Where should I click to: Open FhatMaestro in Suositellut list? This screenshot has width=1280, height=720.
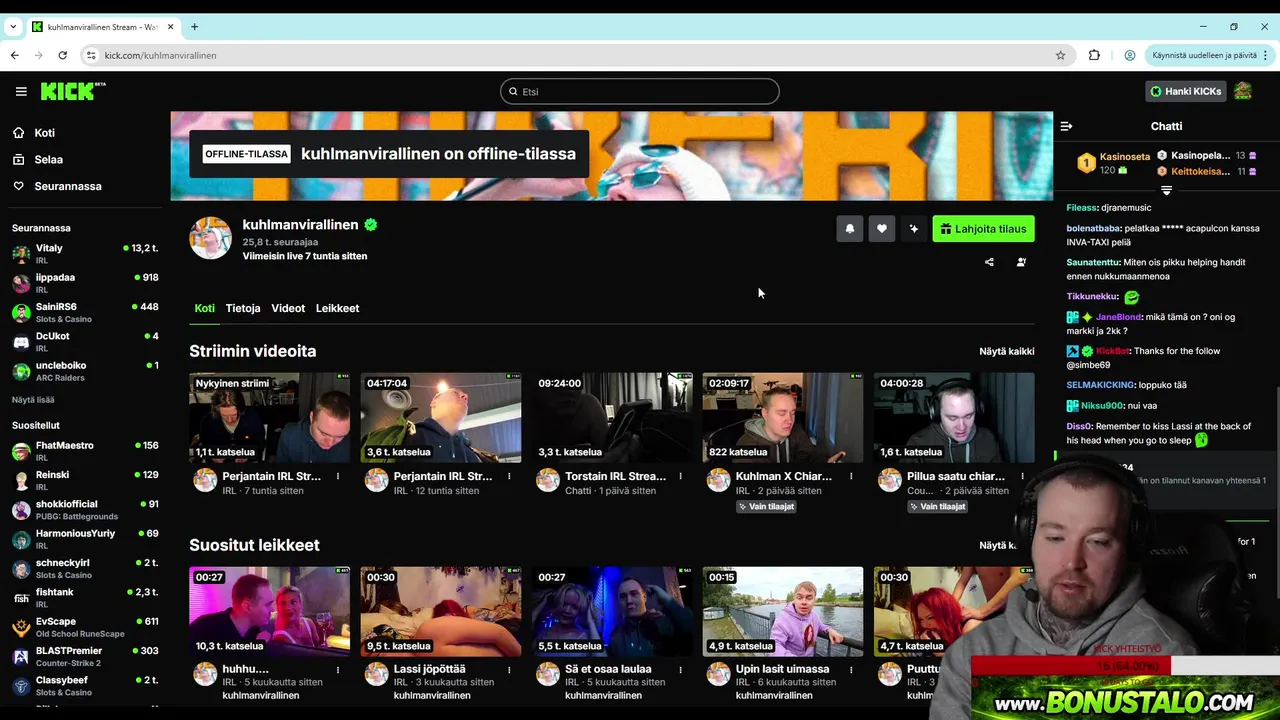(x=85, y=451)
